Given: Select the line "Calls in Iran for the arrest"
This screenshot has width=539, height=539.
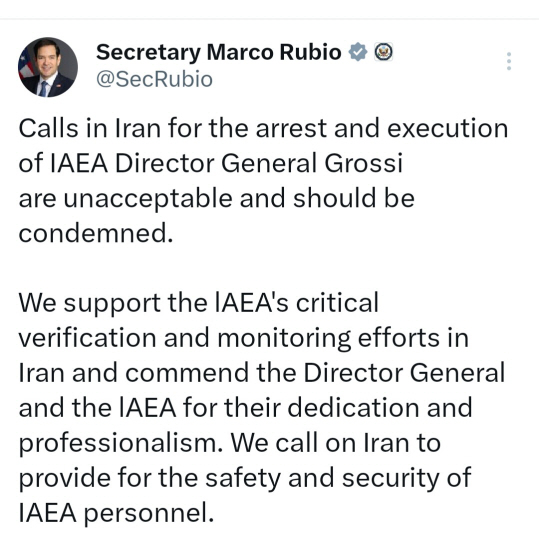Looking at the screenshot, I should tap(173, 128).
